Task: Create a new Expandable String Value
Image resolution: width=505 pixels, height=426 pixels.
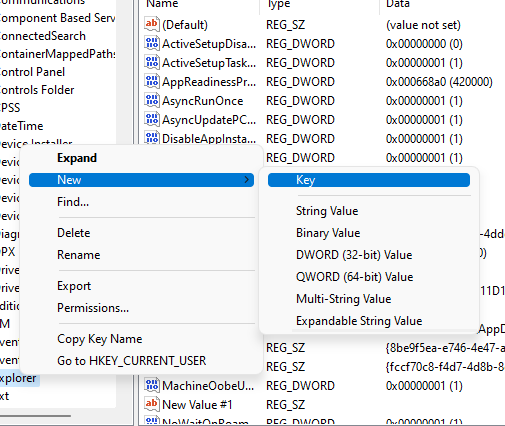Action: pos(369,321)
